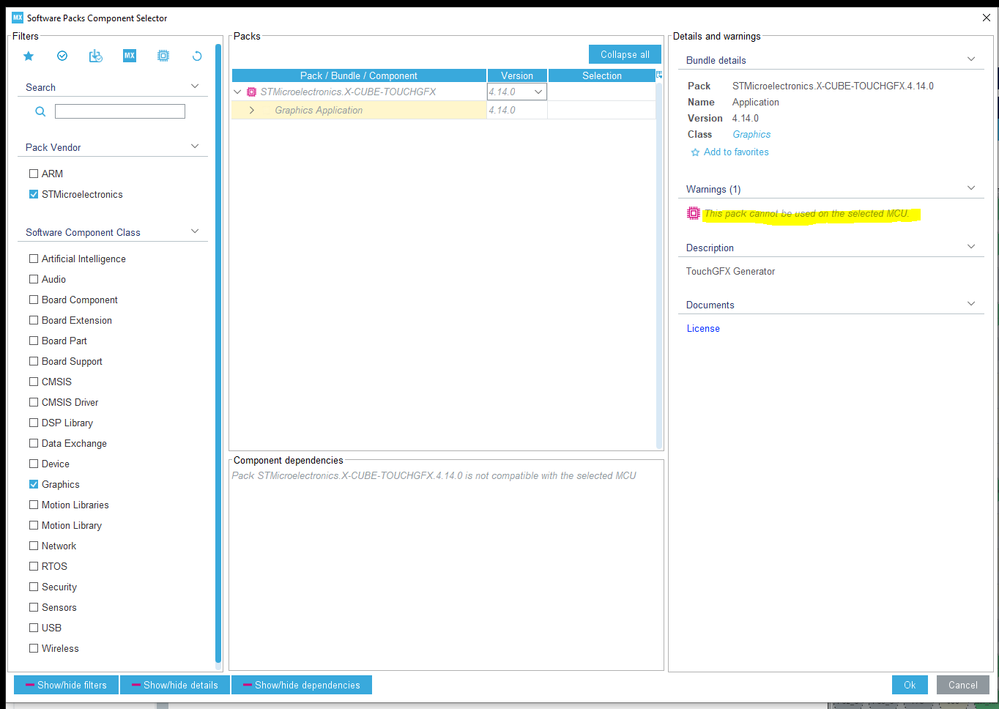Image resolution: width=999 pixels, height=709 pixels.
Task: Click the TouchGFX Generator description text
Action: (730, 271)
